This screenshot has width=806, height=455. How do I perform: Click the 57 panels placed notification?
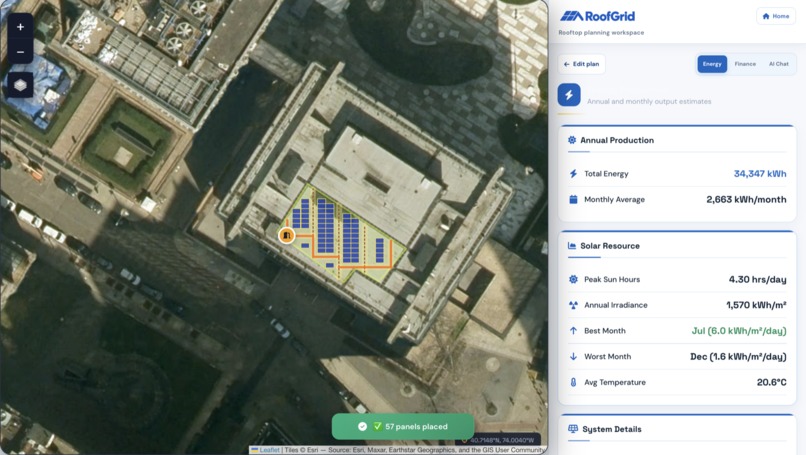(402, 426)
